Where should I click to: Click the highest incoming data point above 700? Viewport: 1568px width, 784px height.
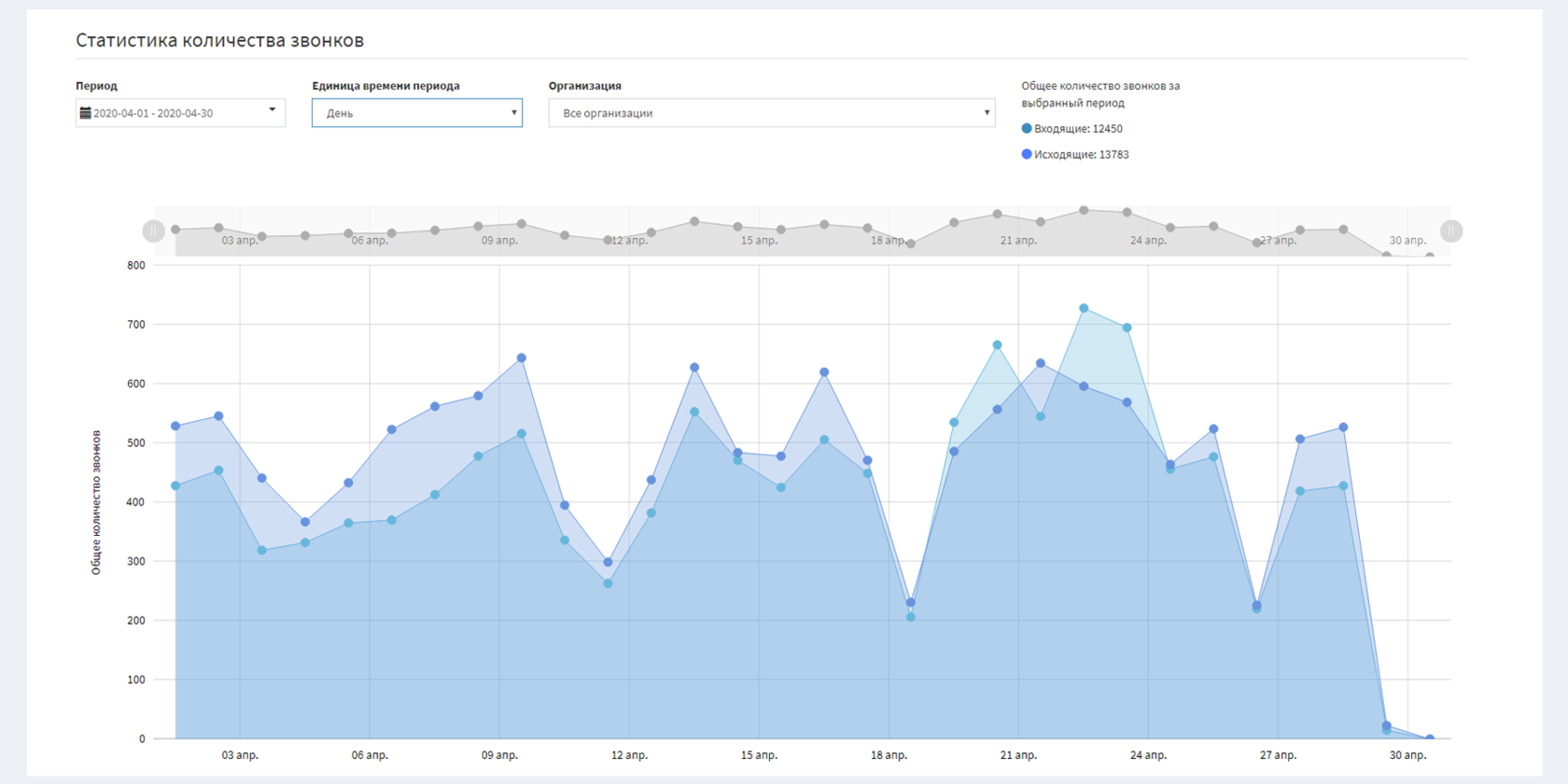coord(1084,308)
